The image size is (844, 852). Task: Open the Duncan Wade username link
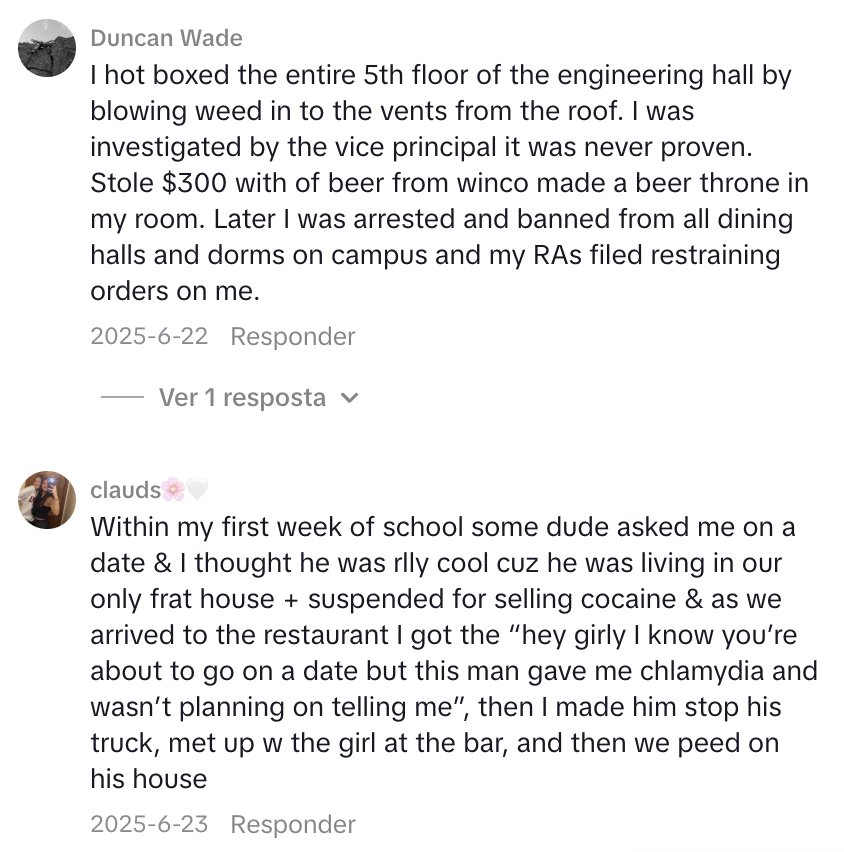click(x=166, y=38)
